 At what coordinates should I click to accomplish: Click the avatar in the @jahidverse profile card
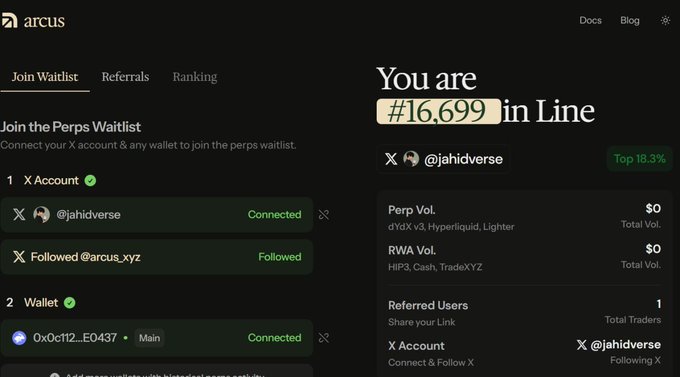click(x=411, y=159)
